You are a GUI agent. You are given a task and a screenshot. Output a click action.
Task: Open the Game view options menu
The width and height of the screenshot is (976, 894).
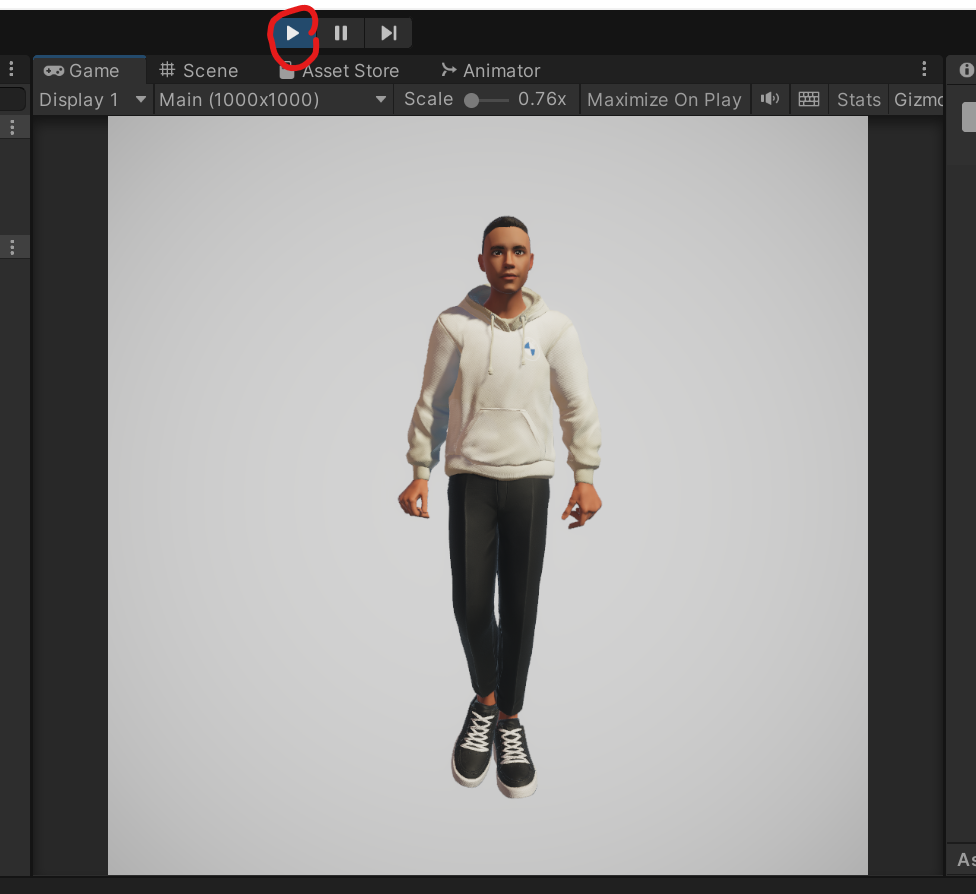click(923, 70)
